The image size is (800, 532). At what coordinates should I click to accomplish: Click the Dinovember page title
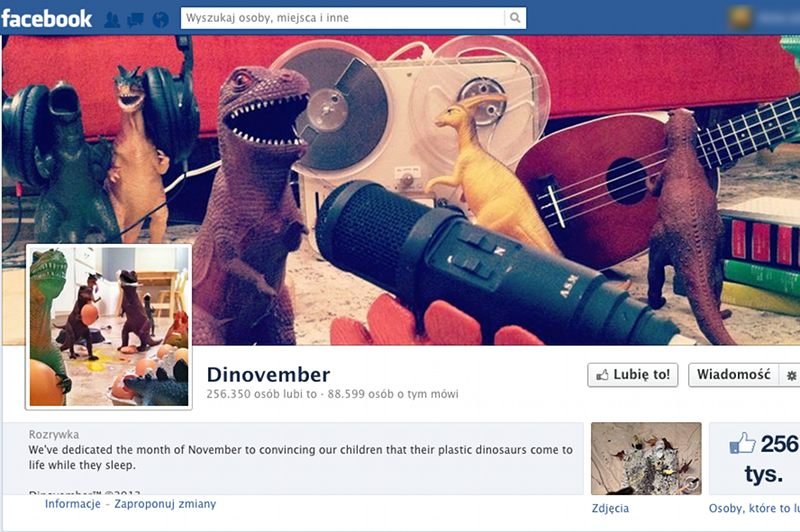click(x=268, y=374)
